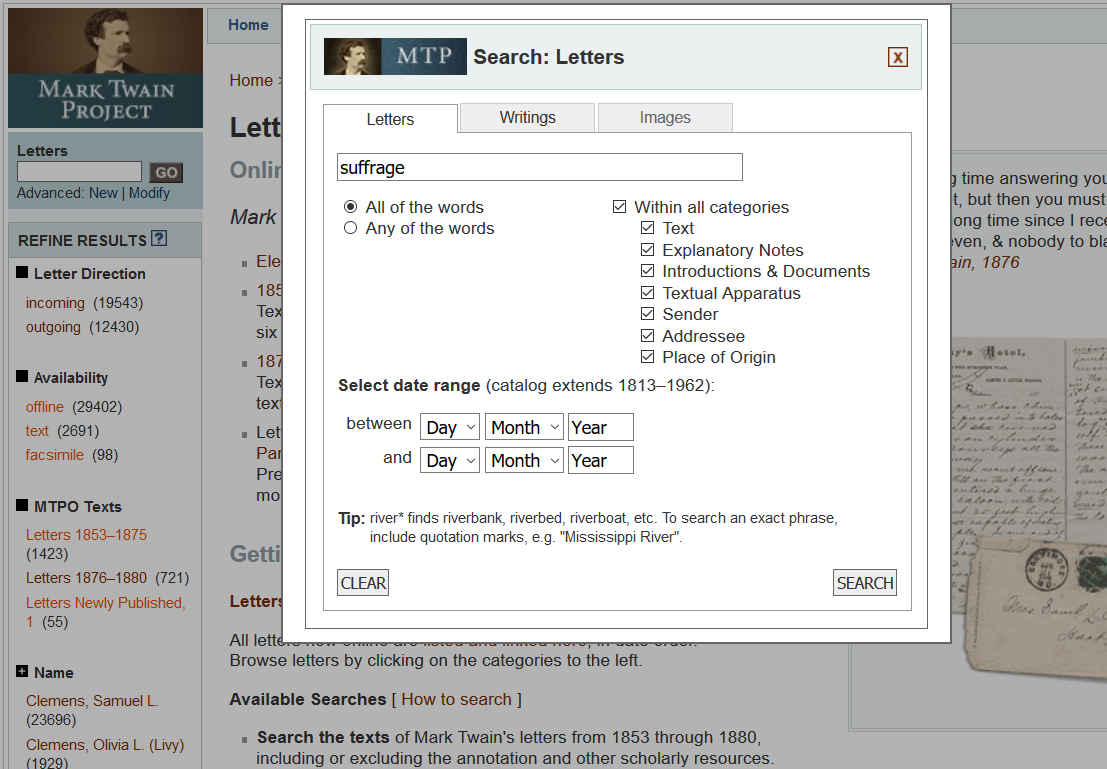
Task: Open Letters 1853–1875 link
Action: (x=86, y=535)
